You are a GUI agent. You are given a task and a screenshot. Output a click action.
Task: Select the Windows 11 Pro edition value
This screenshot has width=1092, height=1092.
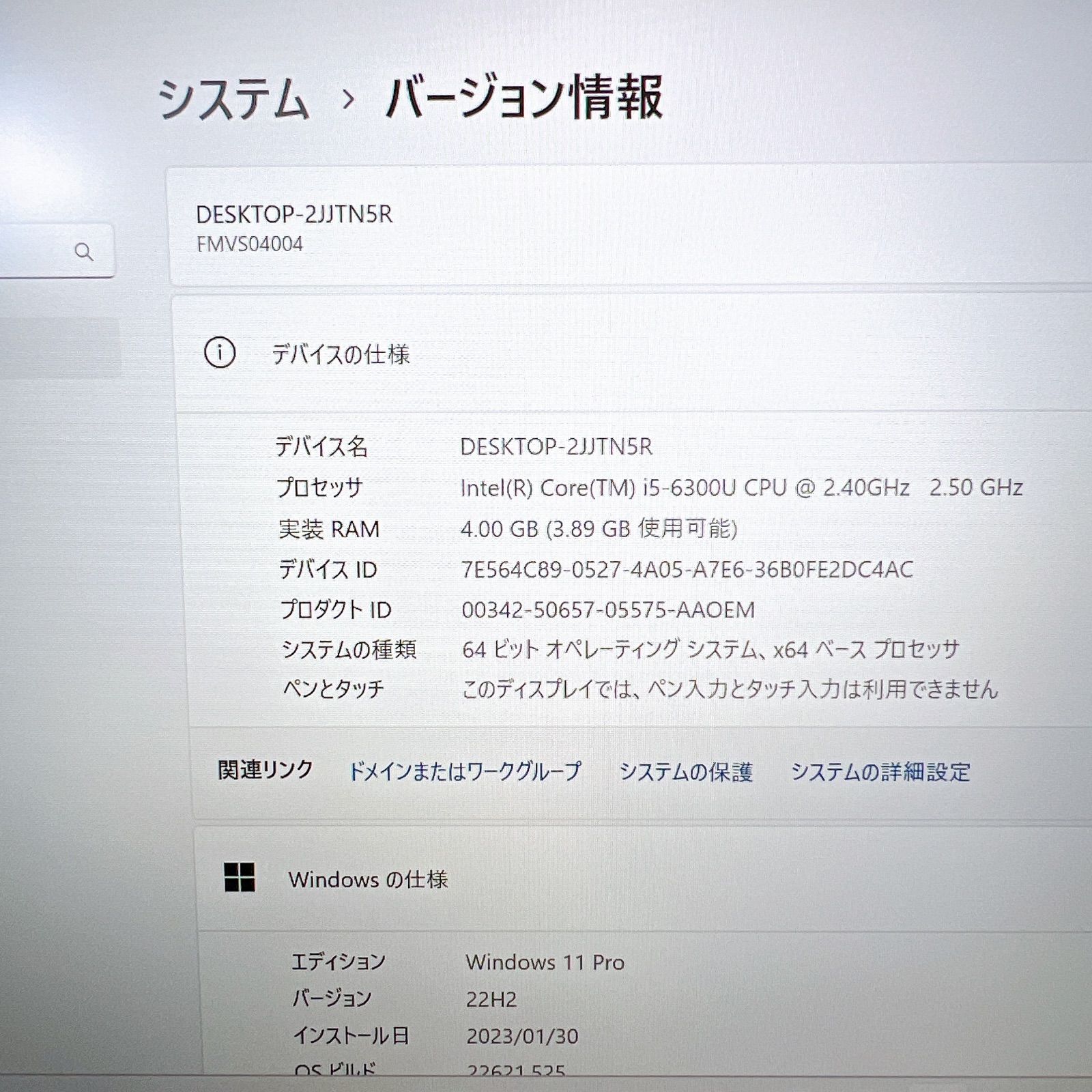pos(545,962)
